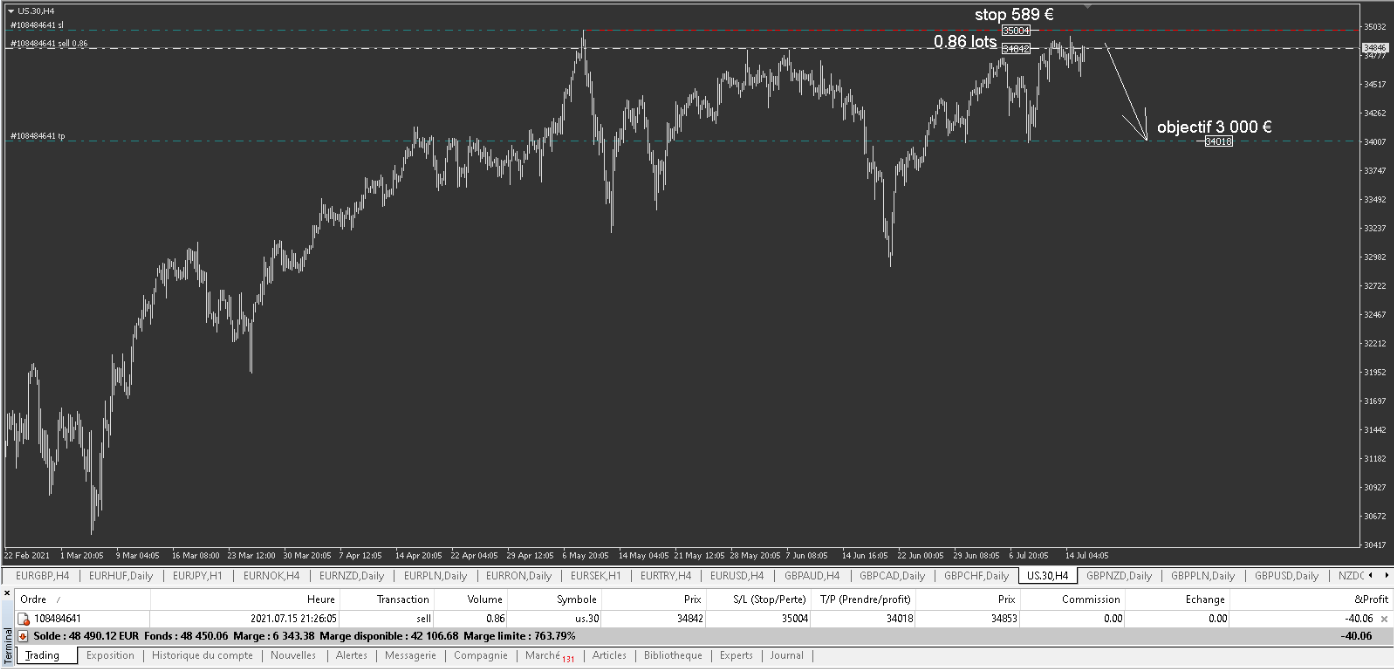Click the chart shift triangle marker on the chart's top edge
The height and width of the screenshot is (669, 1394).
coord(1087,7)
